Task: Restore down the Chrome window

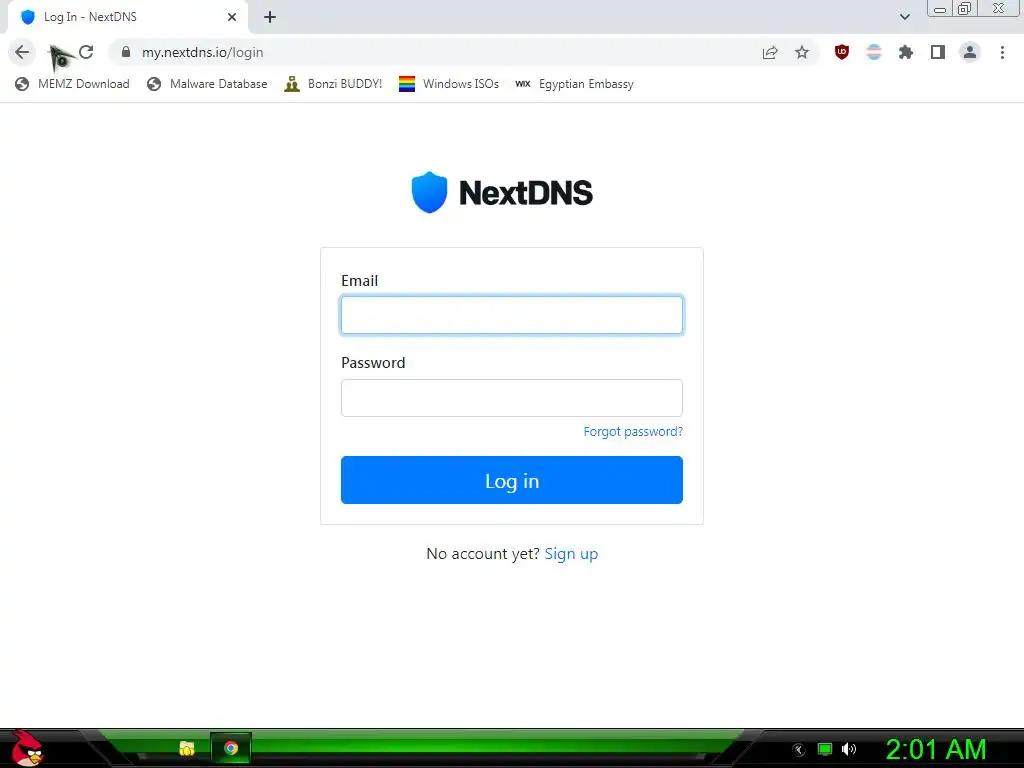Action: click(x=965, y=8)
